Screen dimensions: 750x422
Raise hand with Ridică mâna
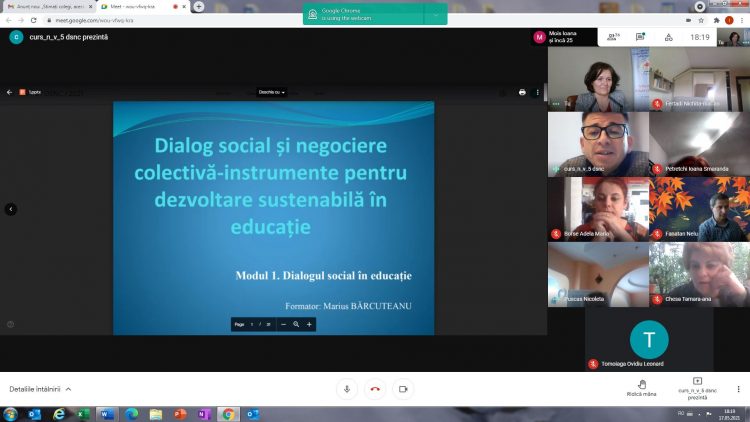click(641, 387)
